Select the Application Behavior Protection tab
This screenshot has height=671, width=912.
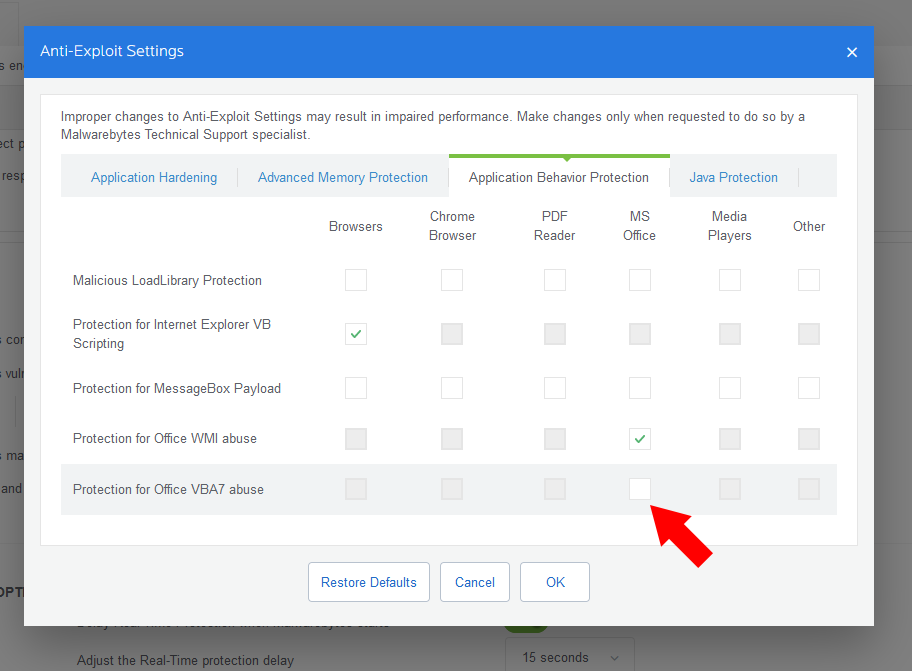[x=558, y=177]
